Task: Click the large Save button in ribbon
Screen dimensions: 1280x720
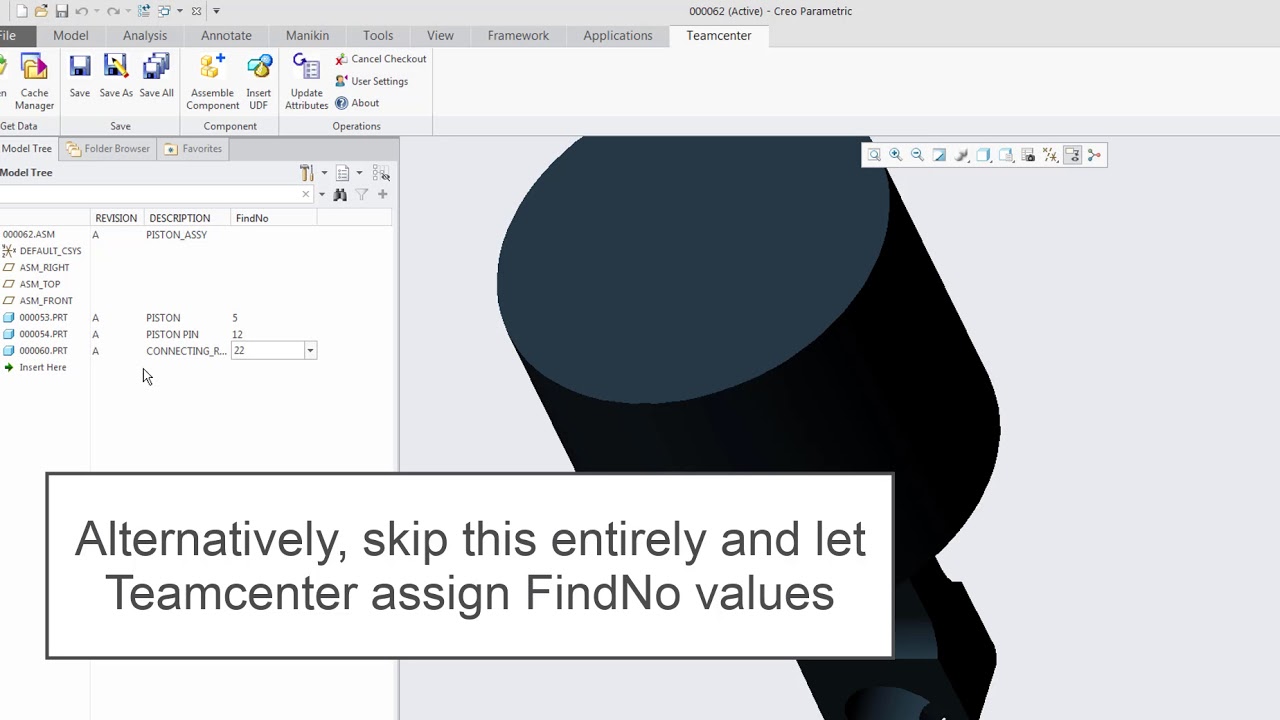Action: pyautogui.click(x=80, y=77)
